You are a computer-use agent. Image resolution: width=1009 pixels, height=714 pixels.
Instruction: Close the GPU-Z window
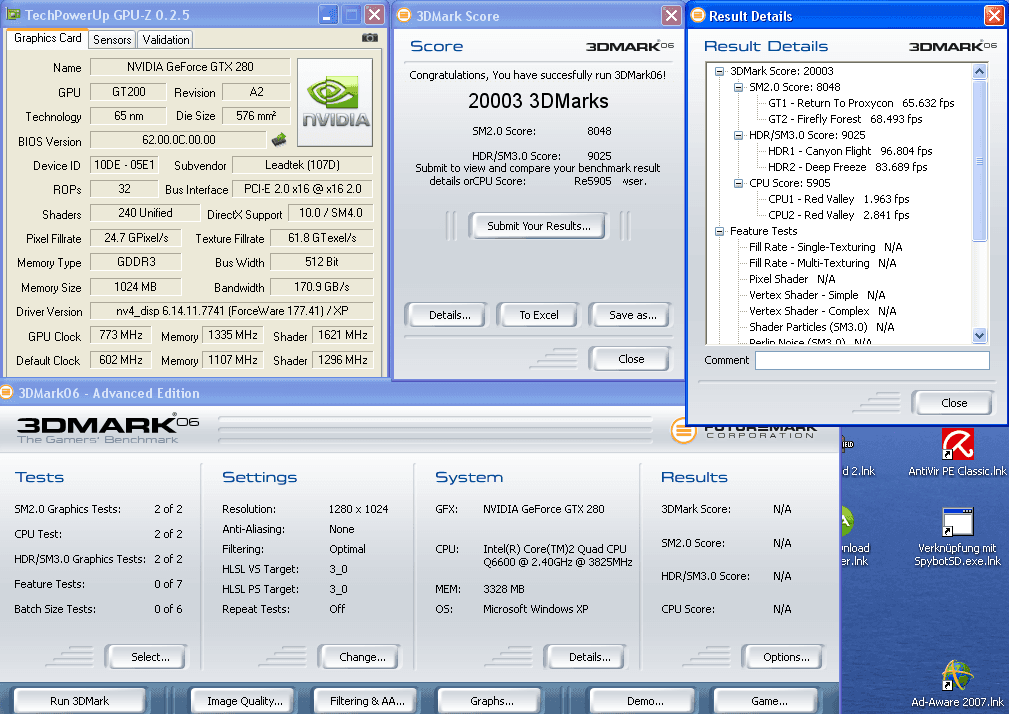coord(375,15)
